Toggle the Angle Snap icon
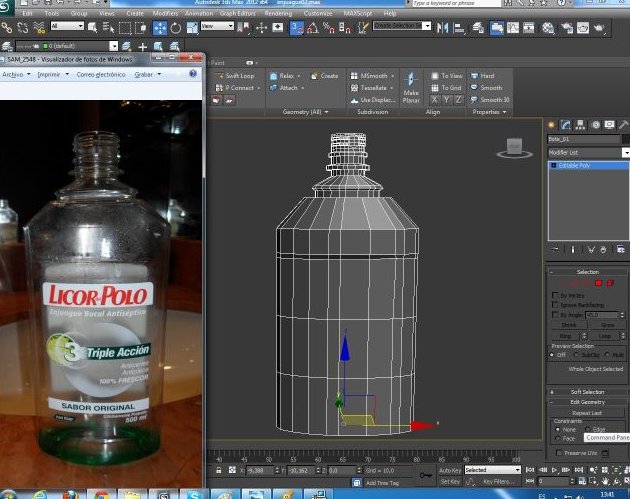The height and width of the screenshot is (499, 630). [313, 28]
